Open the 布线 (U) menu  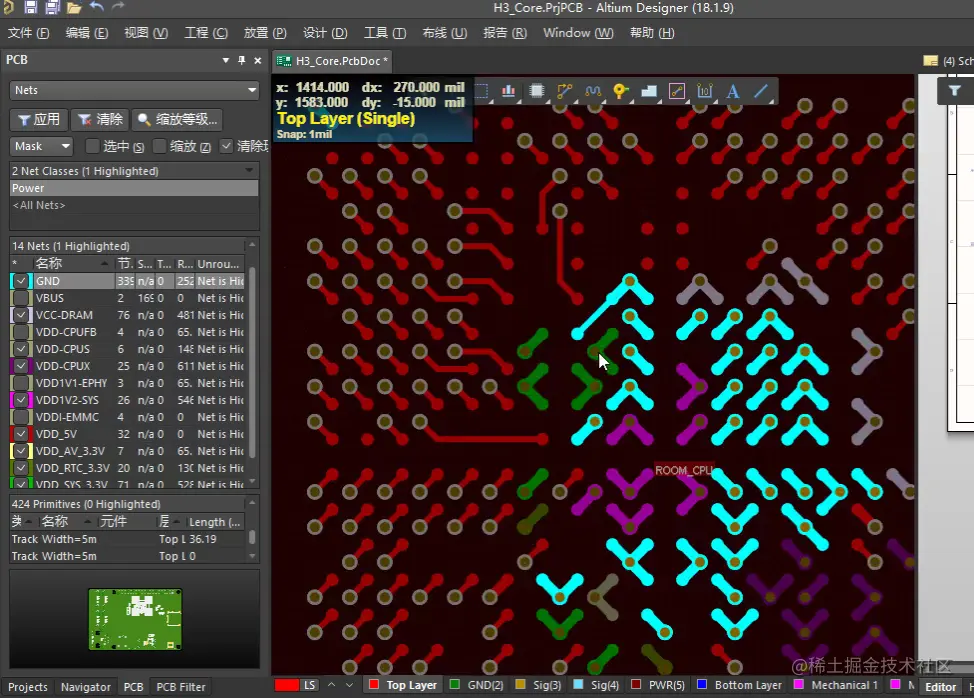click(444, 33)
